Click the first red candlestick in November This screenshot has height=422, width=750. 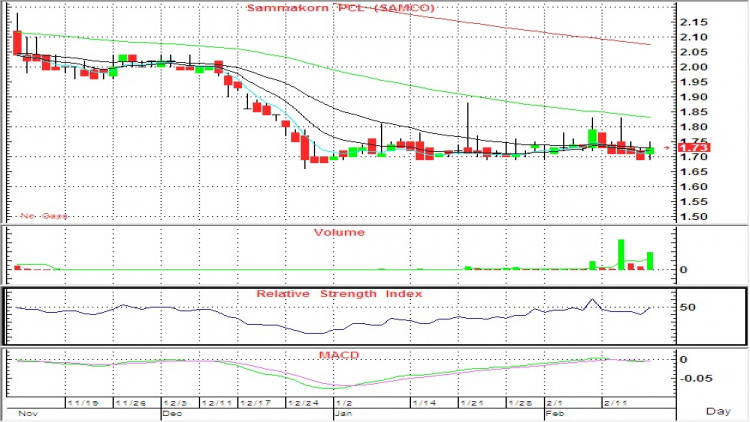point(17,43)
